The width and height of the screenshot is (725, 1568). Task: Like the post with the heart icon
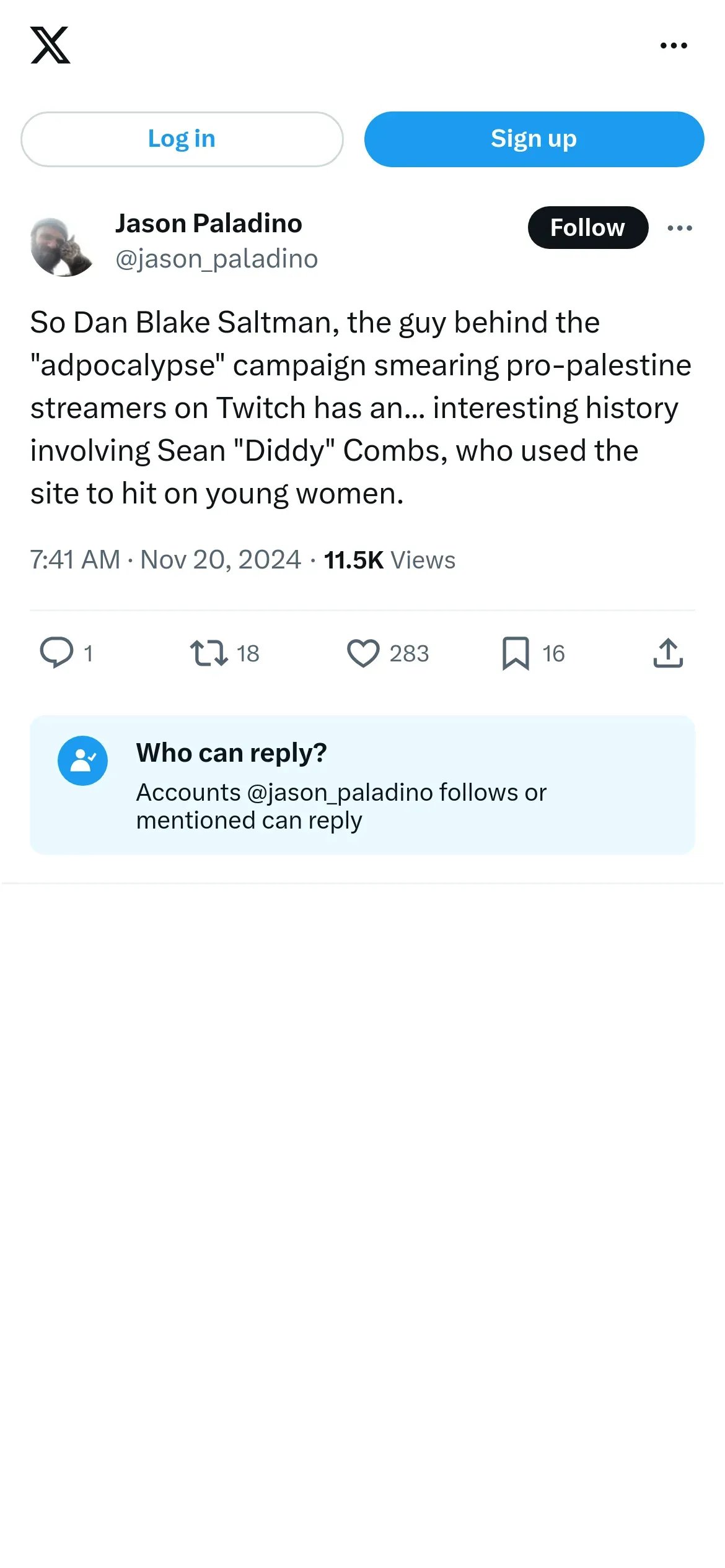click(x=363, y=653)
